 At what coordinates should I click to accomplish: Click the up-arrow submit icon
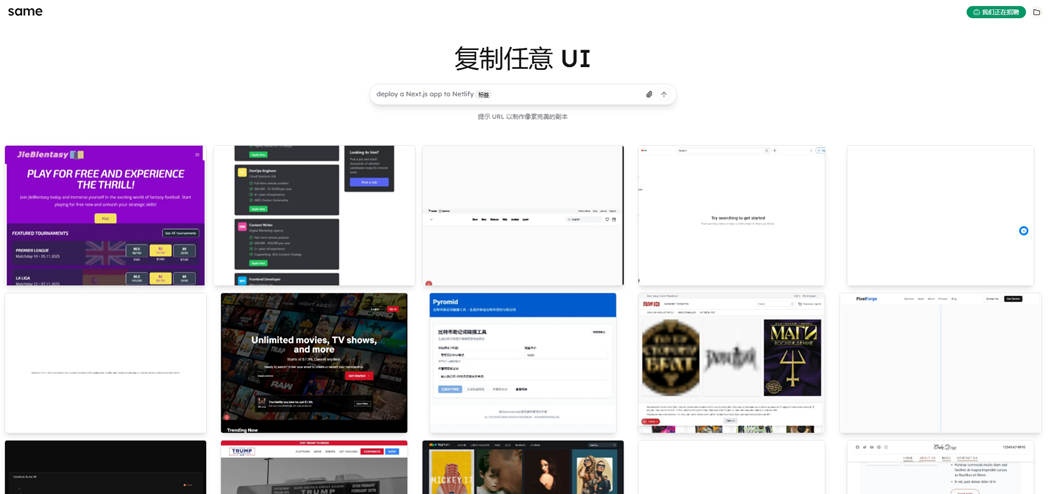664,94
